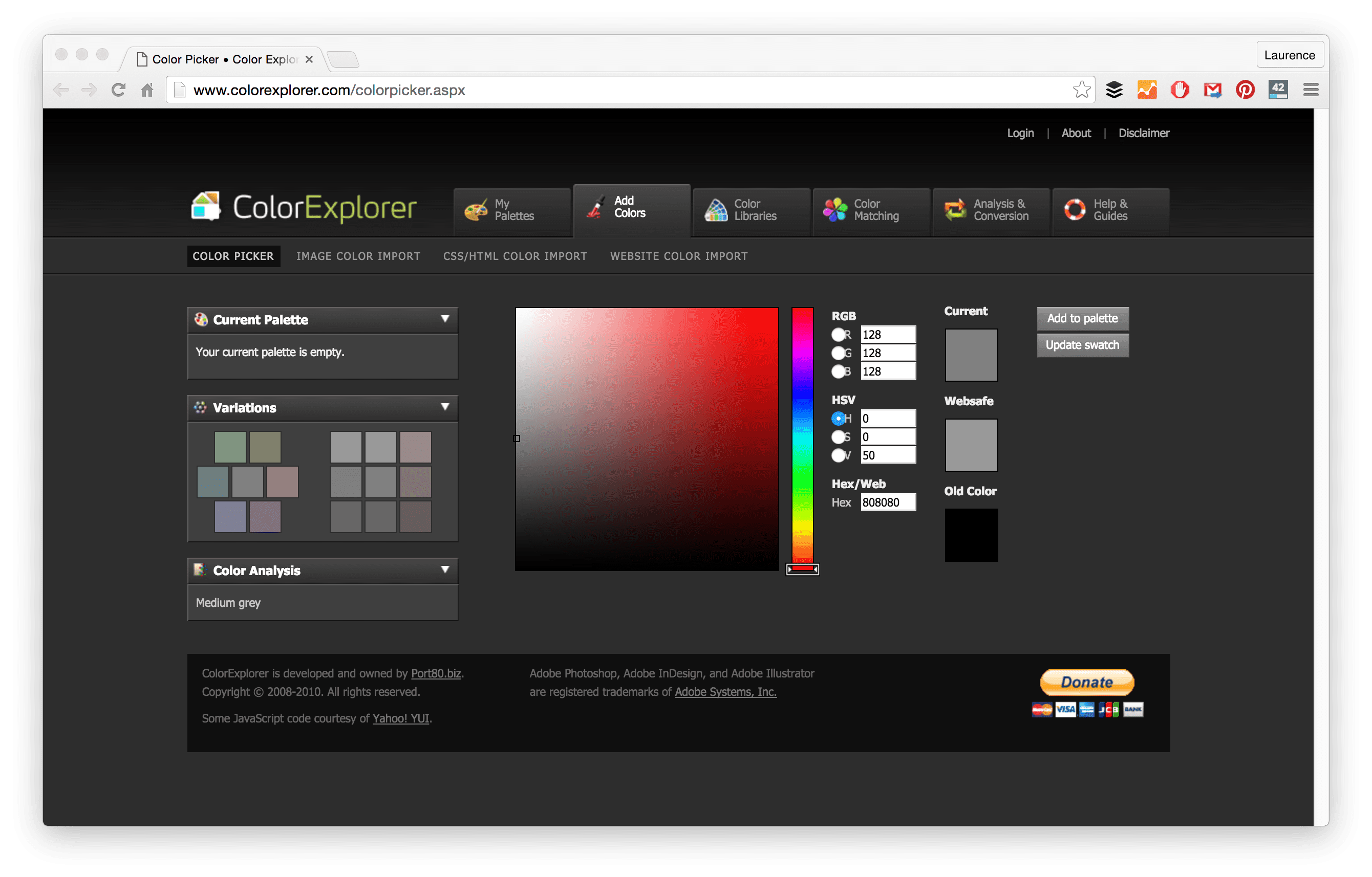Image resolution: width=1372 pixels, height=877 pixels.
Task: Select the V radio button in HSV
Action: coord(839,455)
